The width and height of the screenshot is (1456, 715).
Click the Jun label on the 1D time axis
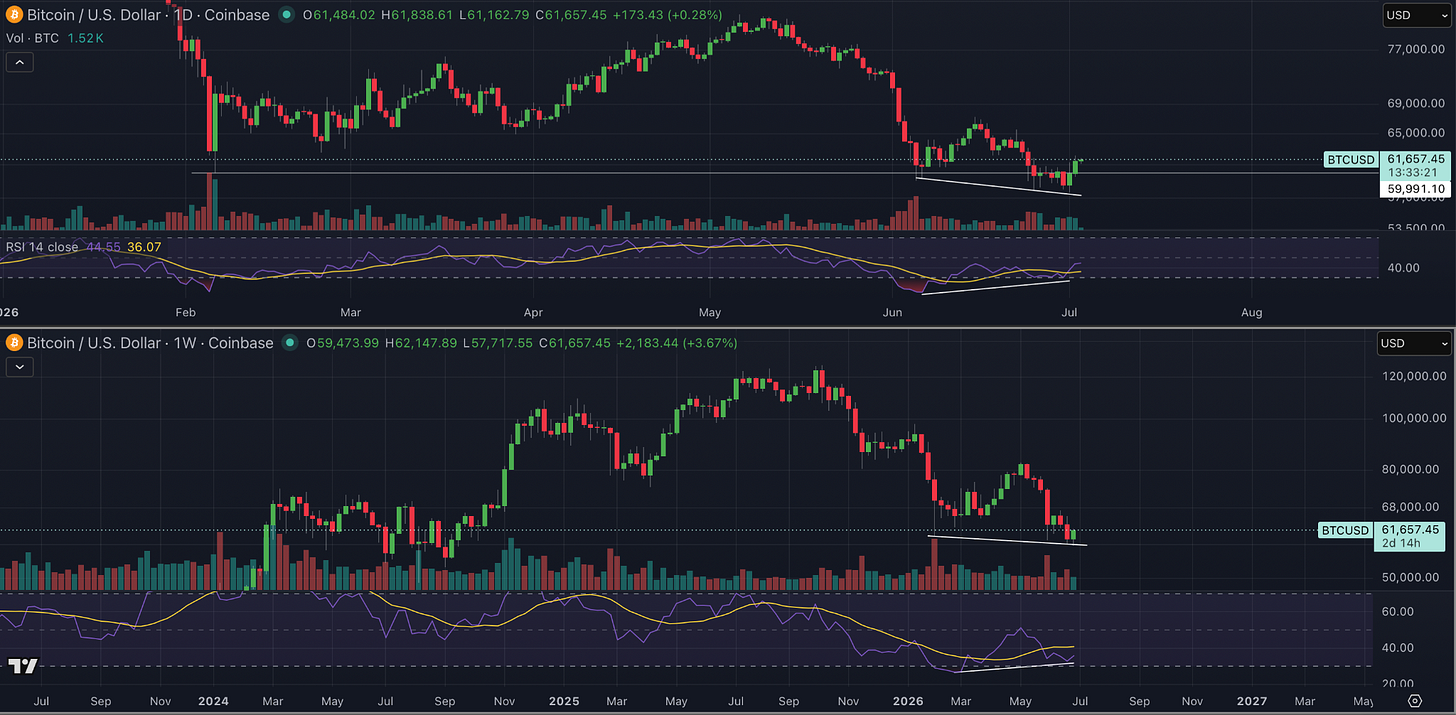(893, 312)
